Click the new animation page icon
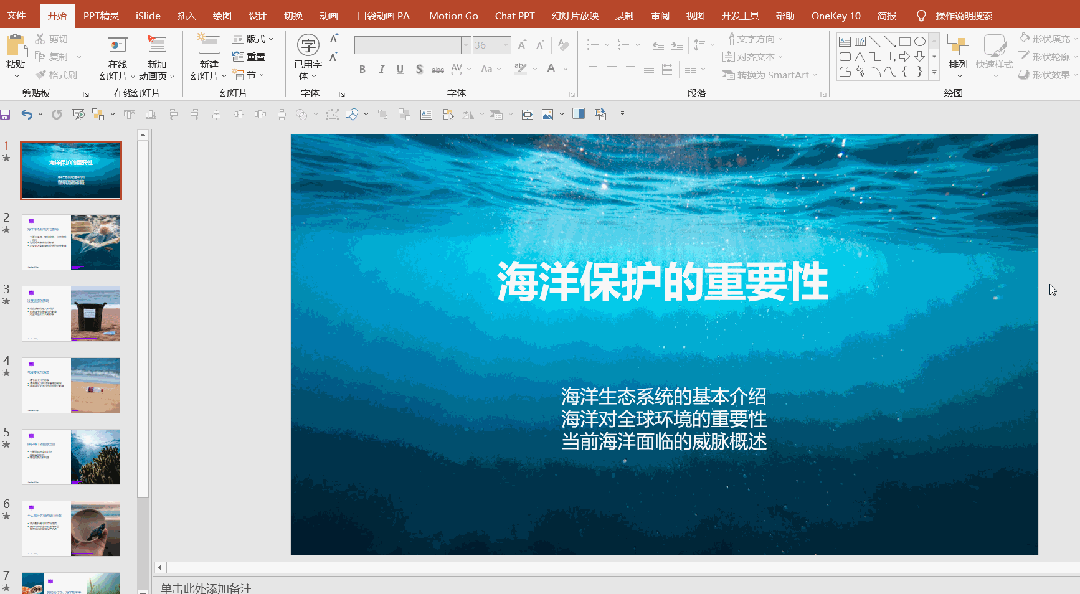1080x594 pixels. (x=157, y=45)
